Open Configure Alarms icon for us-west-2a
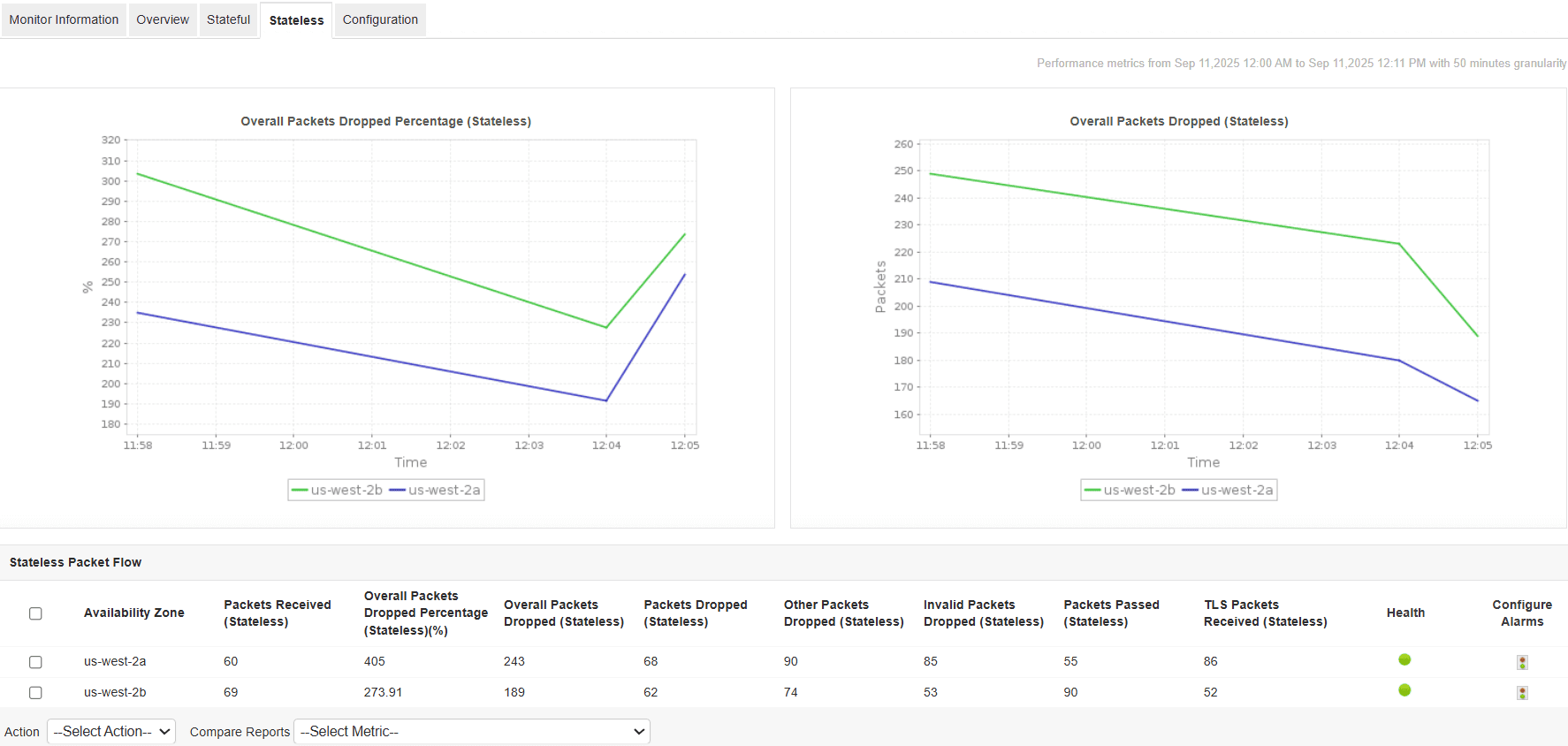 pos(1522,662)
